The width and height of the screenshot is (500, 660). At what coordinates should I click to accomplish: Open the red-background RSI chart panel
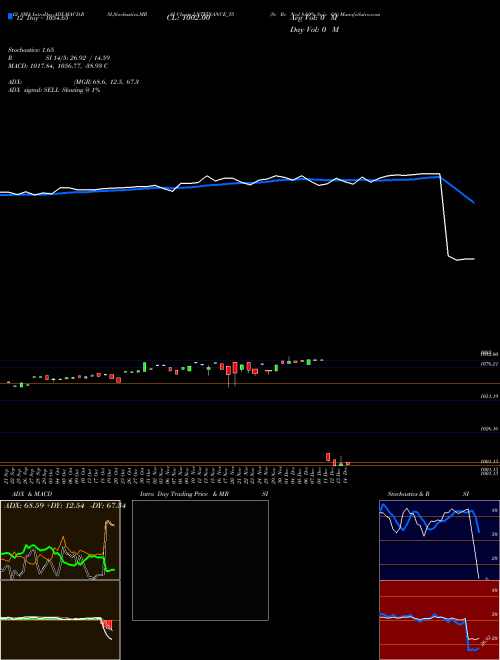[439, 620]
